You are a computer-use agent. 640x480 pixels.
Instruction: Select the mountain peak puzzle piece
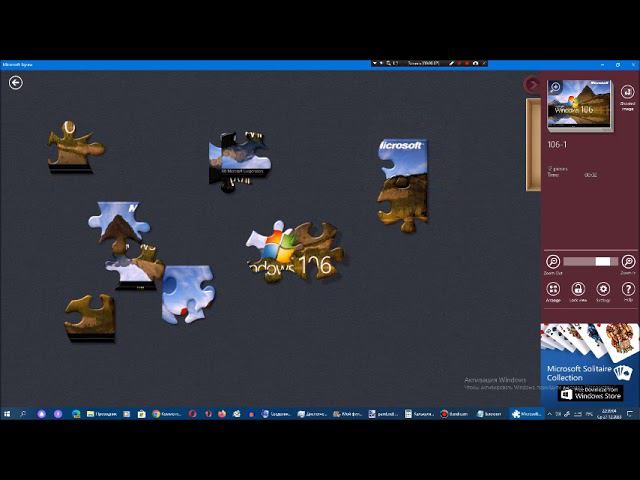[118, 227]
